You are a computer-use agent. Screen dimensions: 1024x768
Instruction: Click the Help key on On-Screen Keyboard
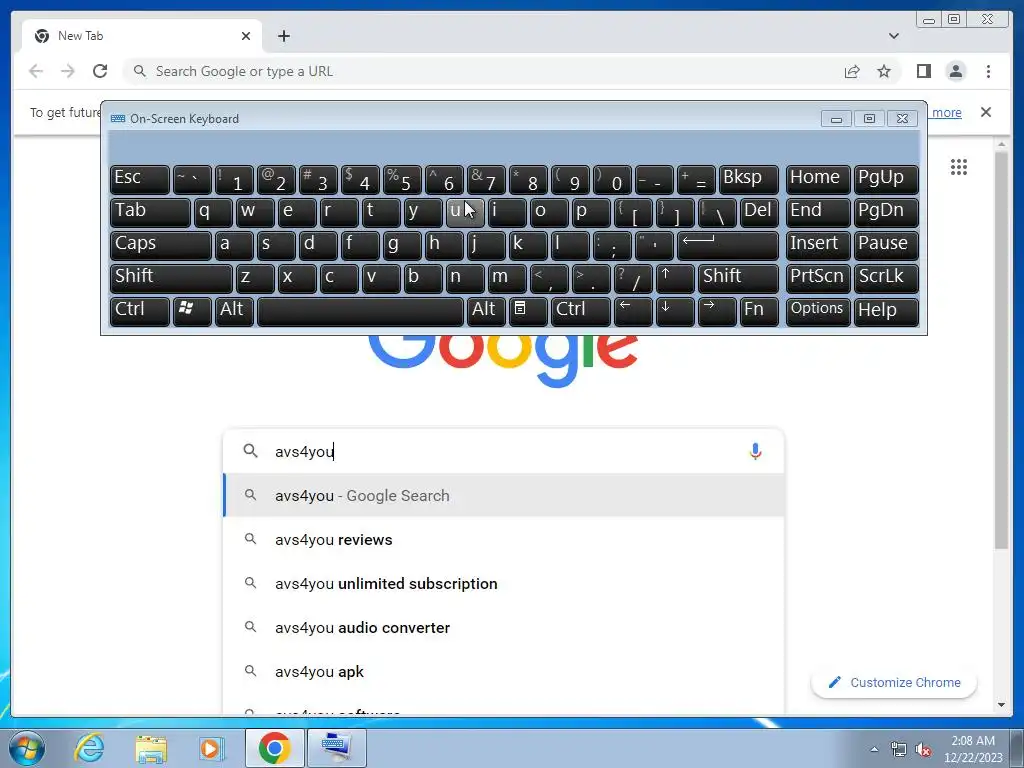click(886, 311)
